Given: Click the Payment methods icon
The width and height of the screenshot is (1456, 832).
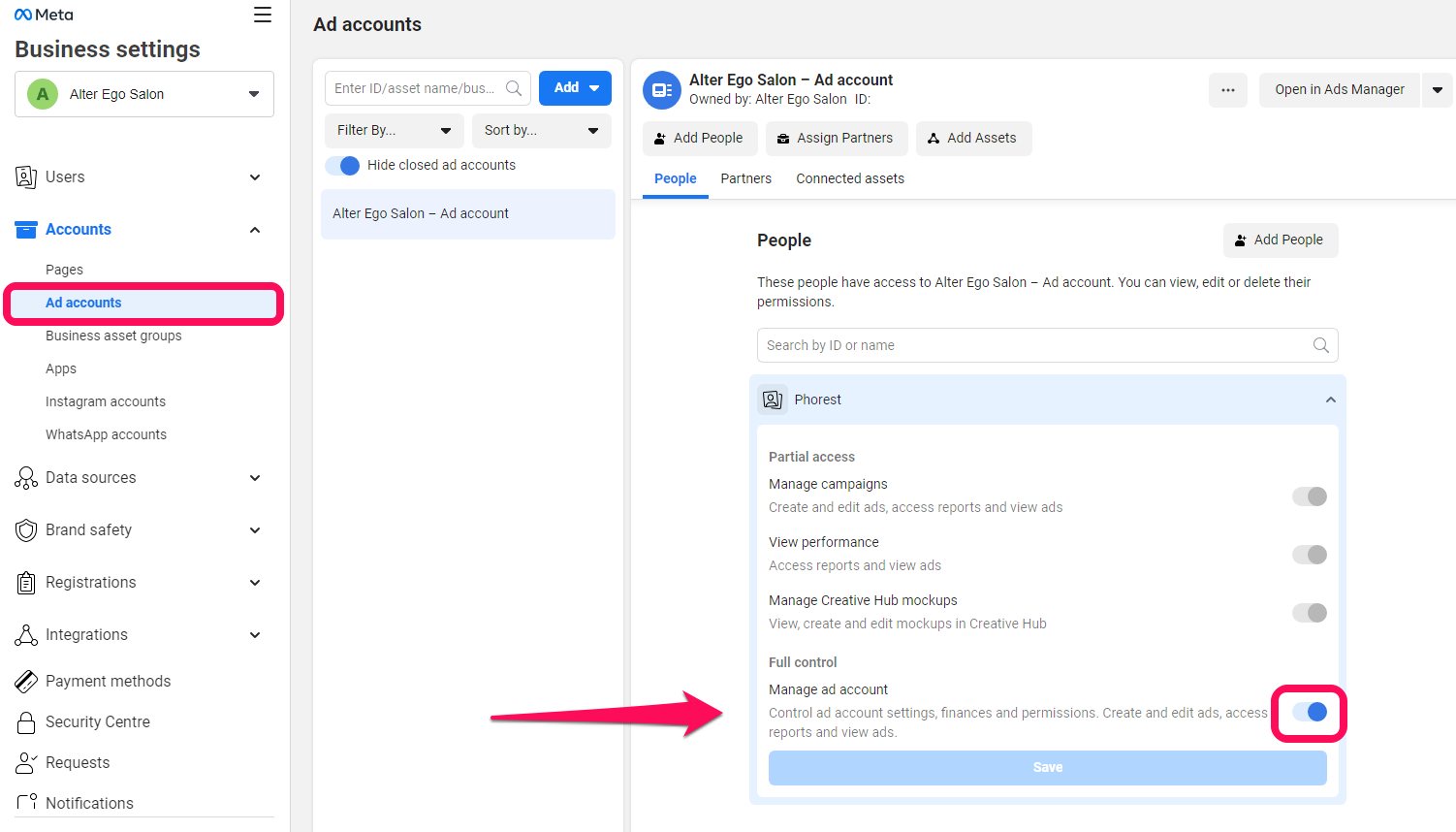Looking at the screenshot, I should 26,682.
